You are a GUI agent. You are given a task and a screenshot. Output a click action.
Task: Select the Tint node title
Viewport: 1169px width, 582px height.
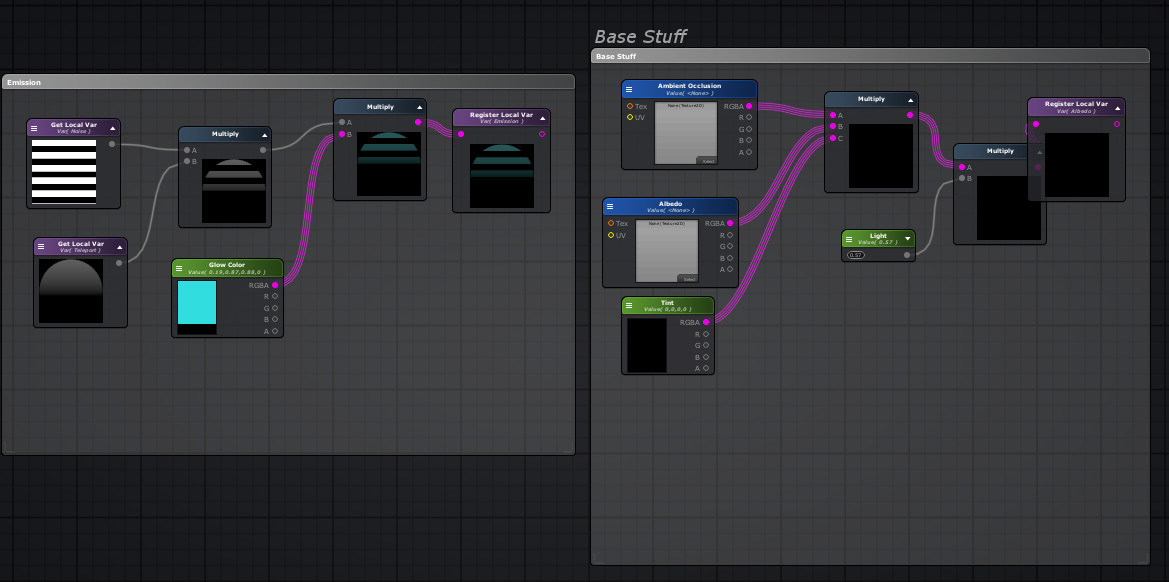point(667,303)
